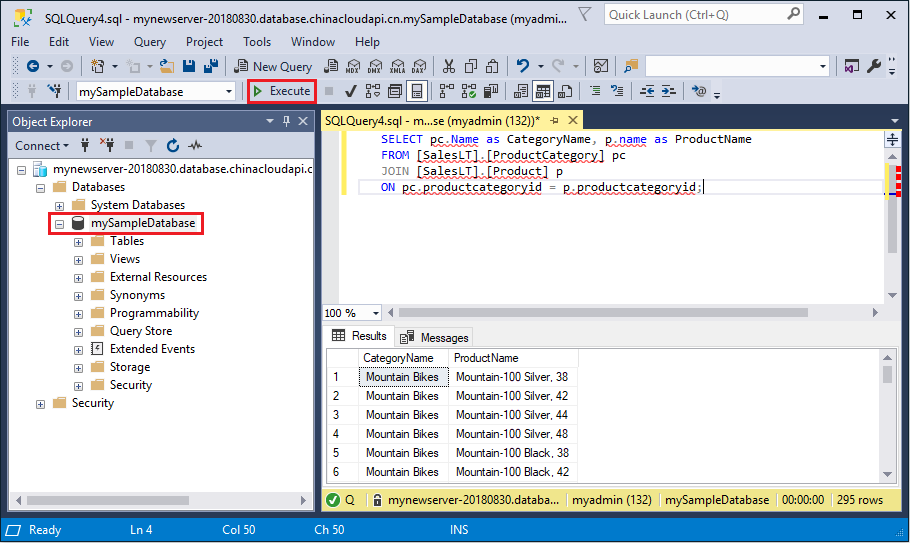Toggle Include Live Query Statistics
Screen dimensions: 910x543
(x=468, y=91)
